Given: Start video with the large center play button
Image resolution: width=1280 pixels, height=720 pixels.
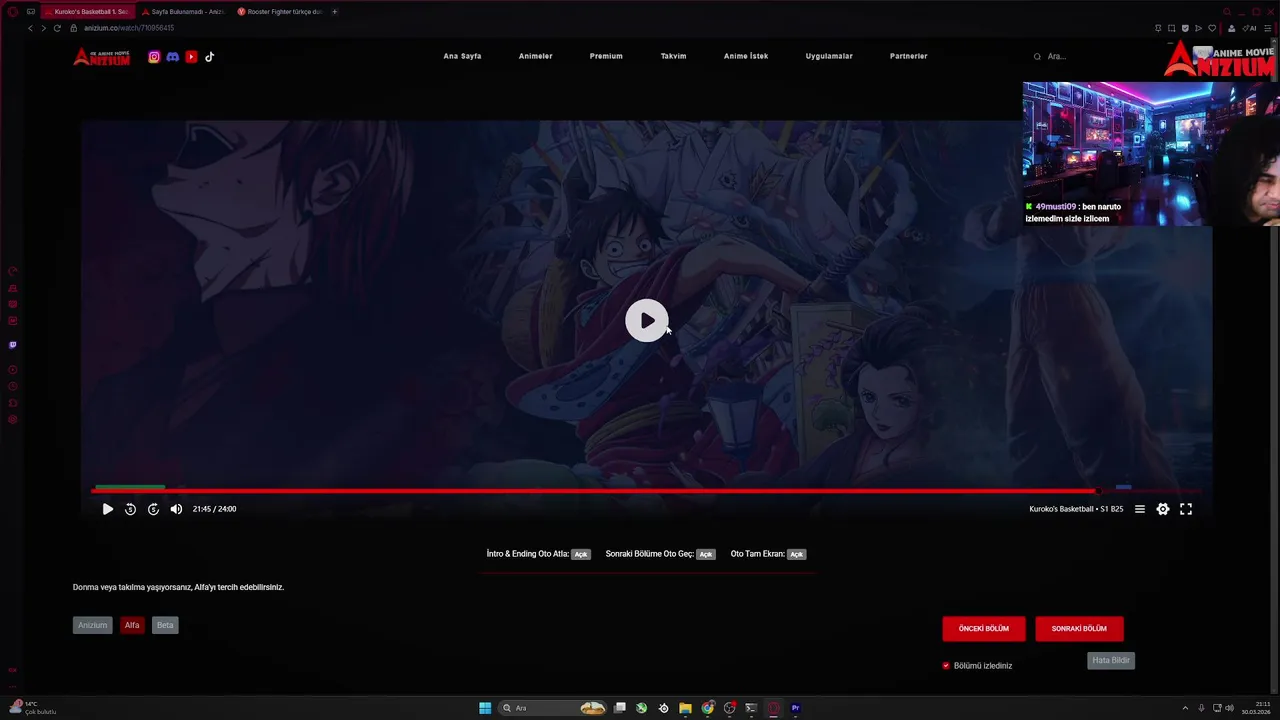Looking at the screenshot, I should coord(647,321).
